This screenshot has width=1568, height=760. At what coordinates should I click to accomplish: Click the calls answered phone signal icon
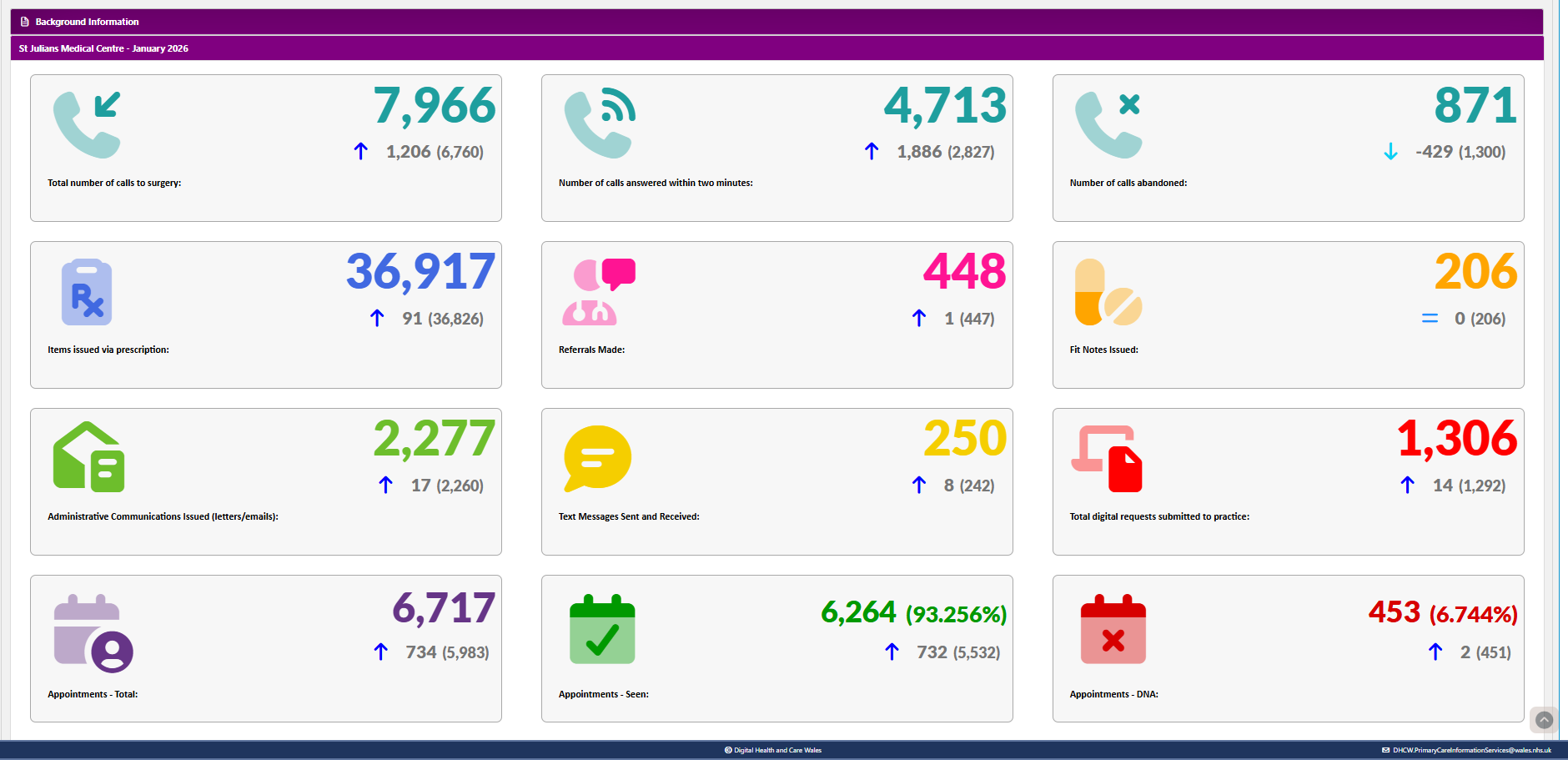point(599,124)
